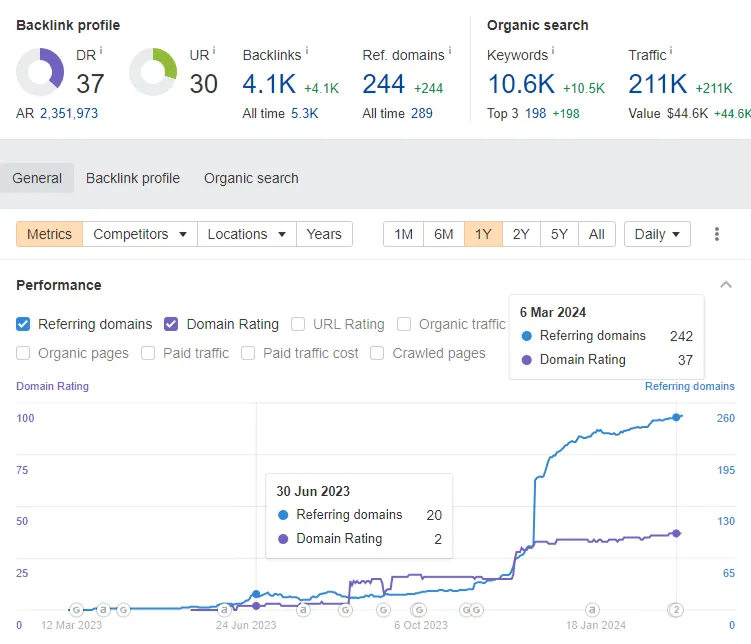751x644 pixels.
Task: Click the three-dot more options icon
Action: pyautogui.click(x=717, y=234)
